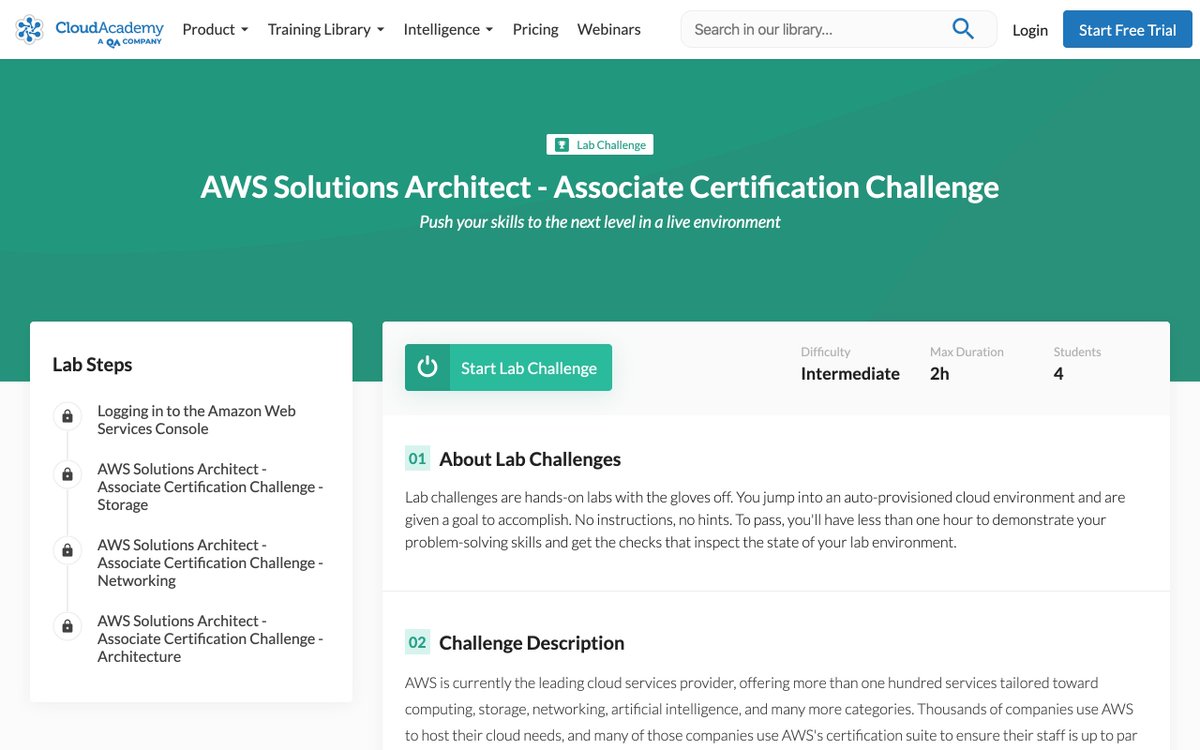Screen dimensions: 1200x750
Task: Click the Students label
Action: [1077, 352]
